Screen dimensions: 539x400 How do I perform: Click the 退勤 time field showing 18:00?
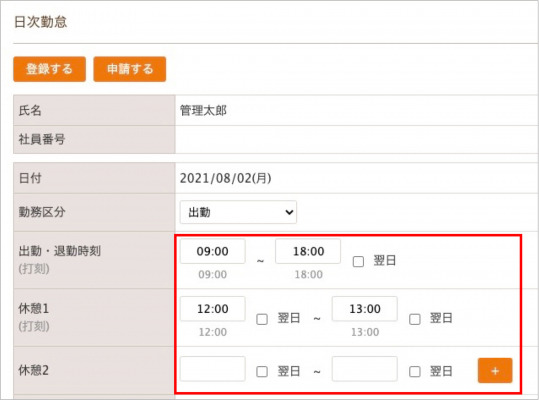pos(308,251)
